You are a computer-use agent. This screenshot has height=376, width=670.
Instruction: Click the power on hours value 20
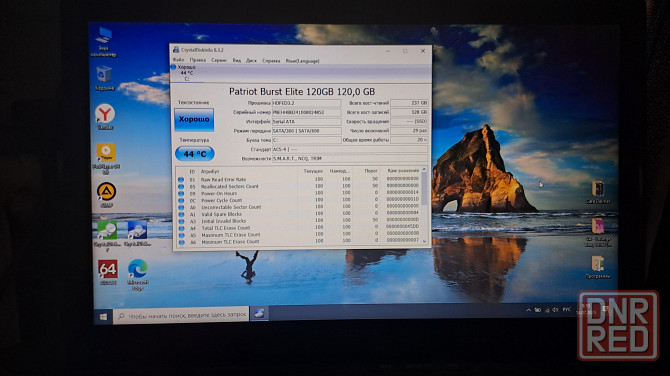[409, 140]
